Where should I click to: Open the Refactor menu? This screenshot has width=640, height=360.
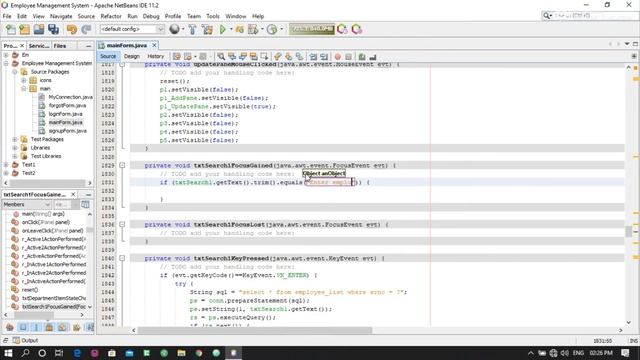pos(111,16)
